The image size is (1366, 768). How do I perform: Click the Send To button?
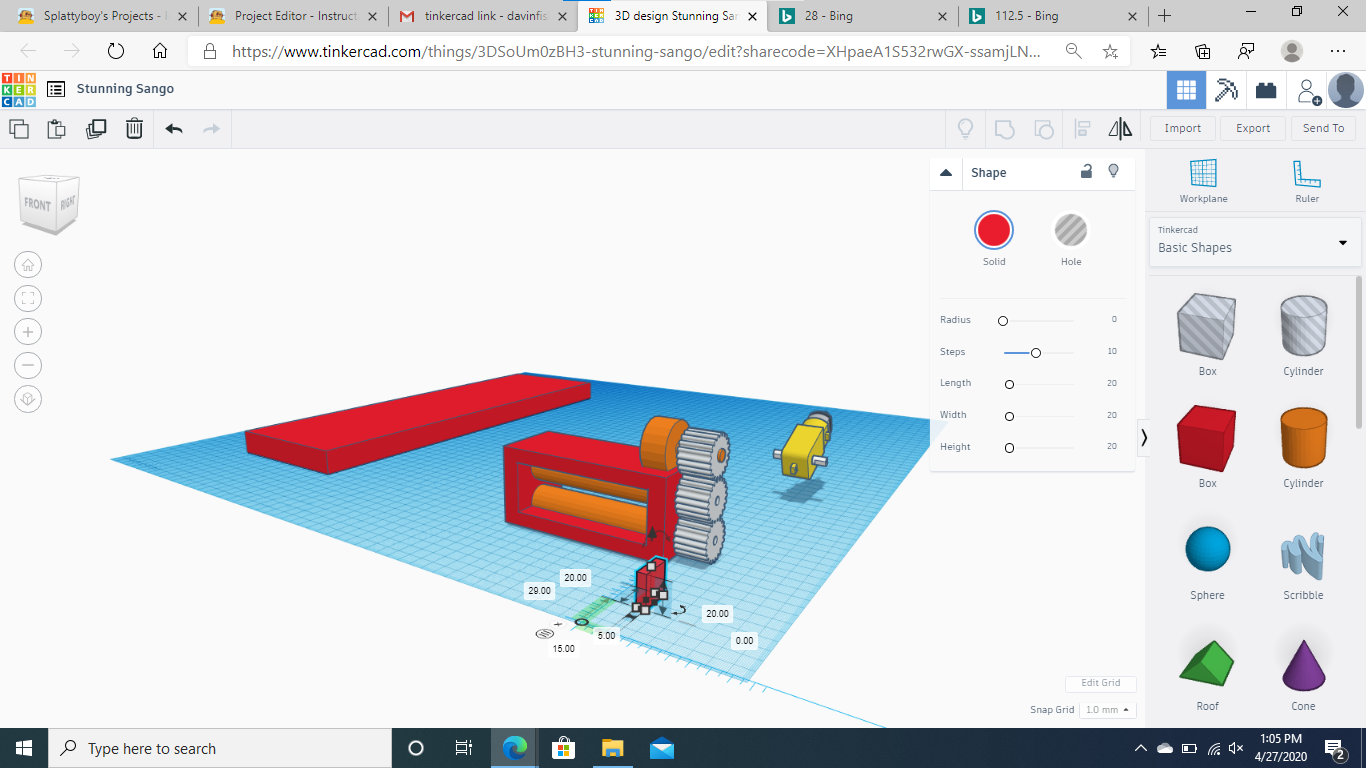[1324, 128]
